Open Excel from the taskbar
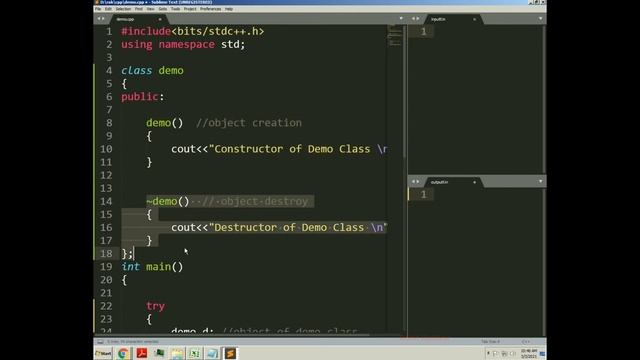 point(195,353)
